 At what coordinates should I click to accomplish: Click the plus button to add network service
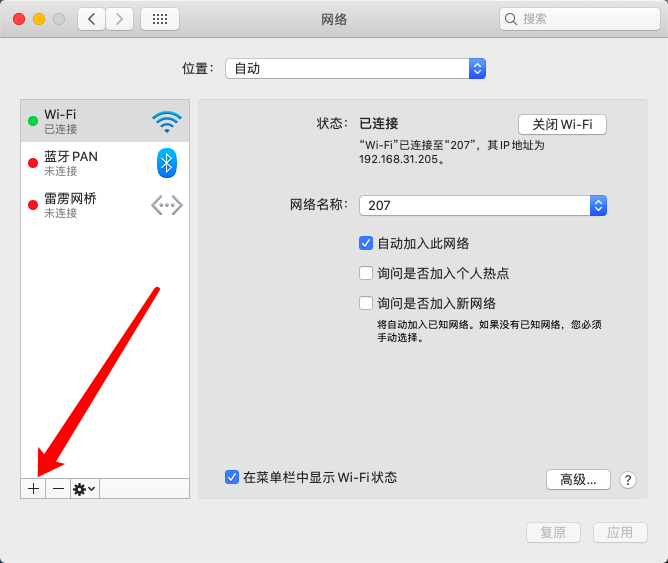(x=33, y=488)
